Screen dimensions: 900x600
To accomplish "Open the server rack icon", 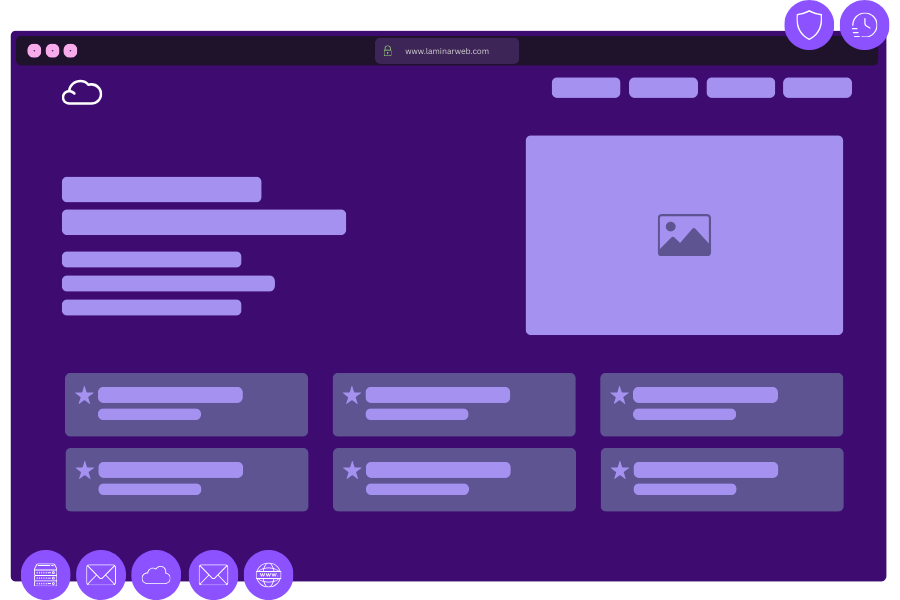I will click(x=46, y=575).
